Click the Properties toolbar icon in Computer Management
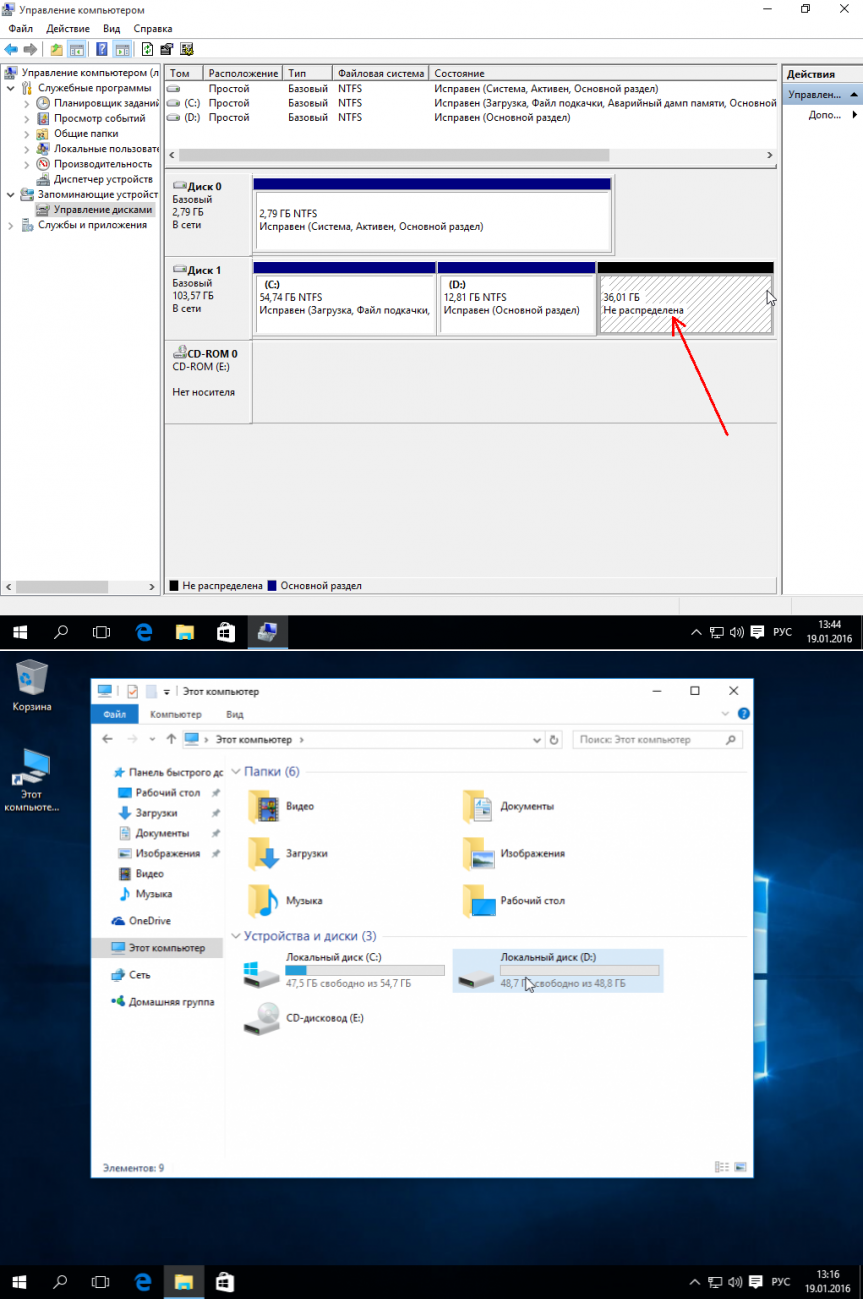The height and width of the screenshot is (1299, 863). (167, 49)
